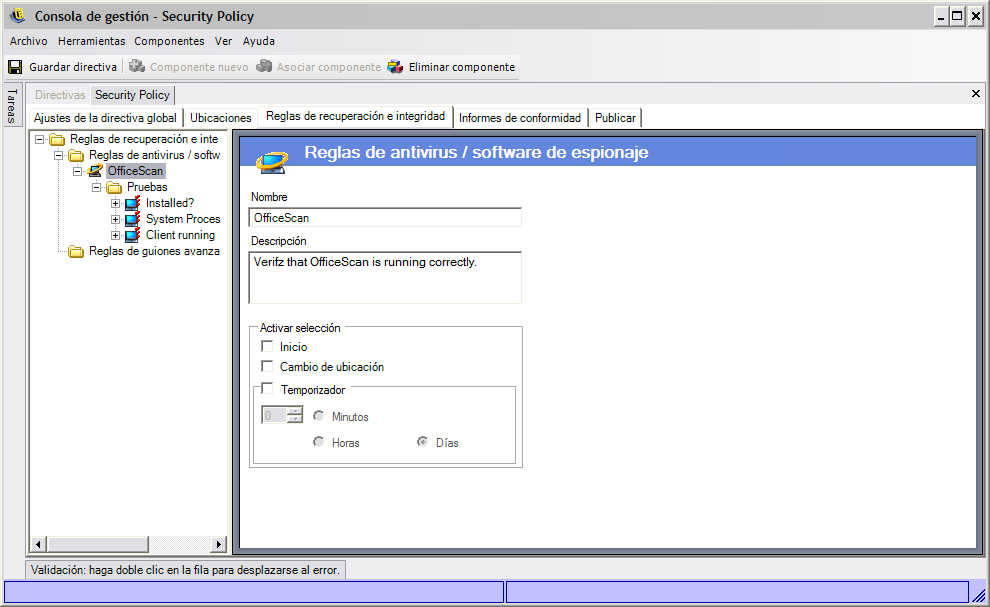Image resolution: width=990 pixels, height=607 pixels.
Task: Select the Installed? tree item
Action: point(170,203)
